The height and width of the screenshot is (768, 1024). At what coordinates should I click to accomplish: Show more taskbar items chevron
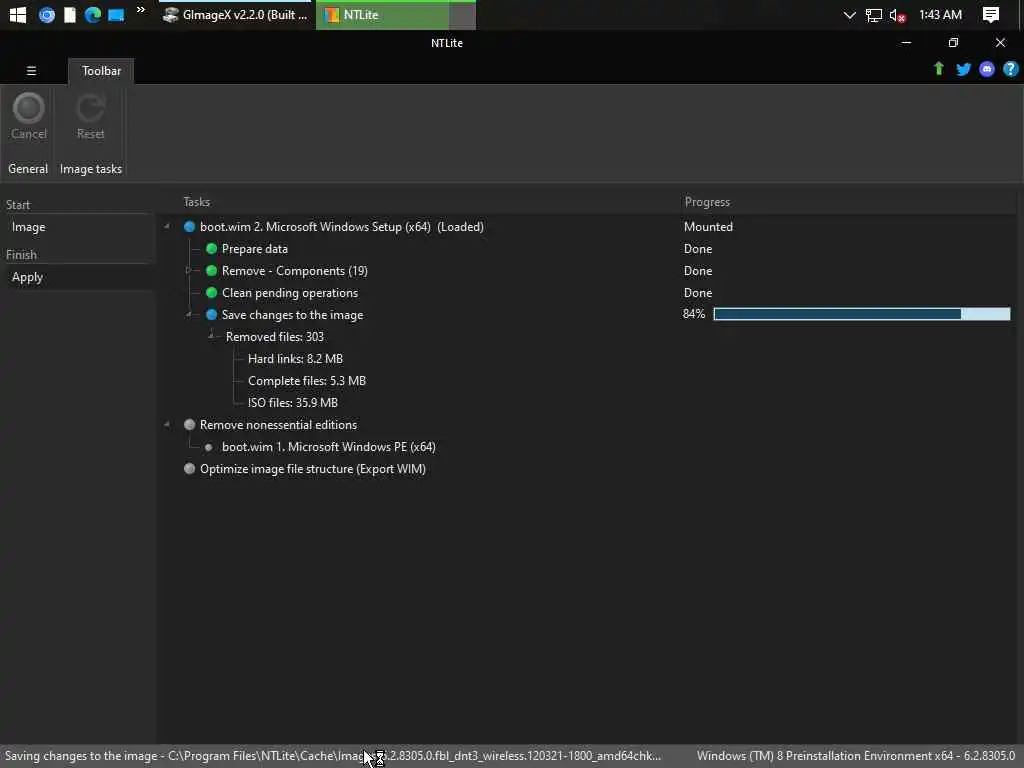click(x=140, y=10)
